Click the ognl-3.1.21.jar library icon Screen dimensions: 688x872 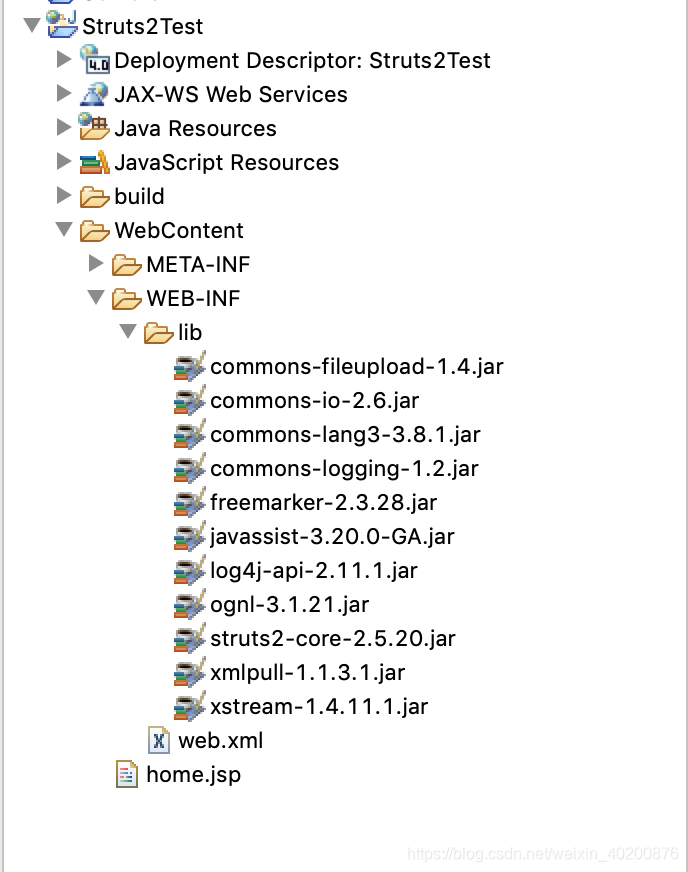click(191, 604)
